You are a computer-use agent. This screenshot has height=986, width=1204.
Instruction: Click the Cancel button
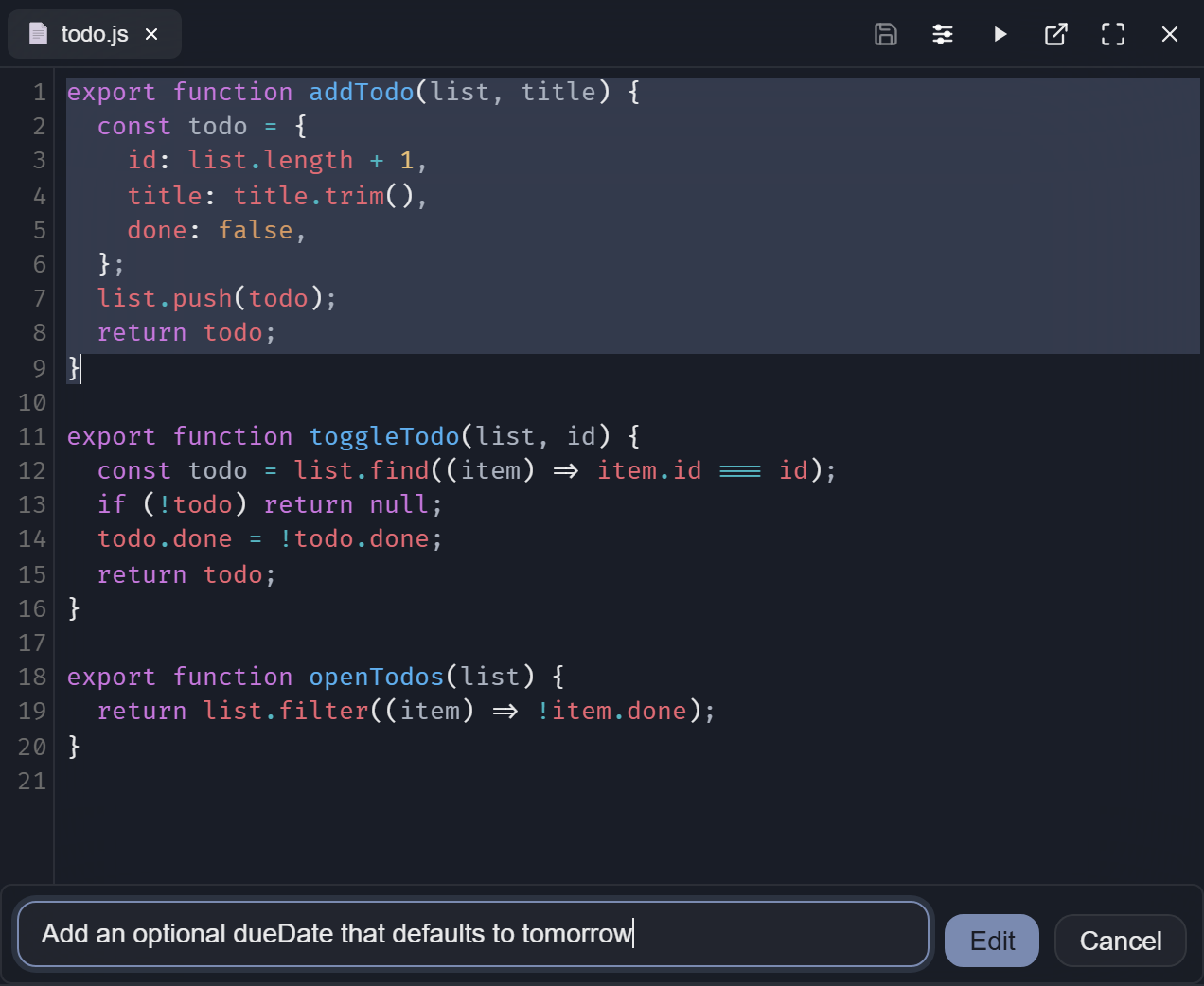[x=1121, y=941]
